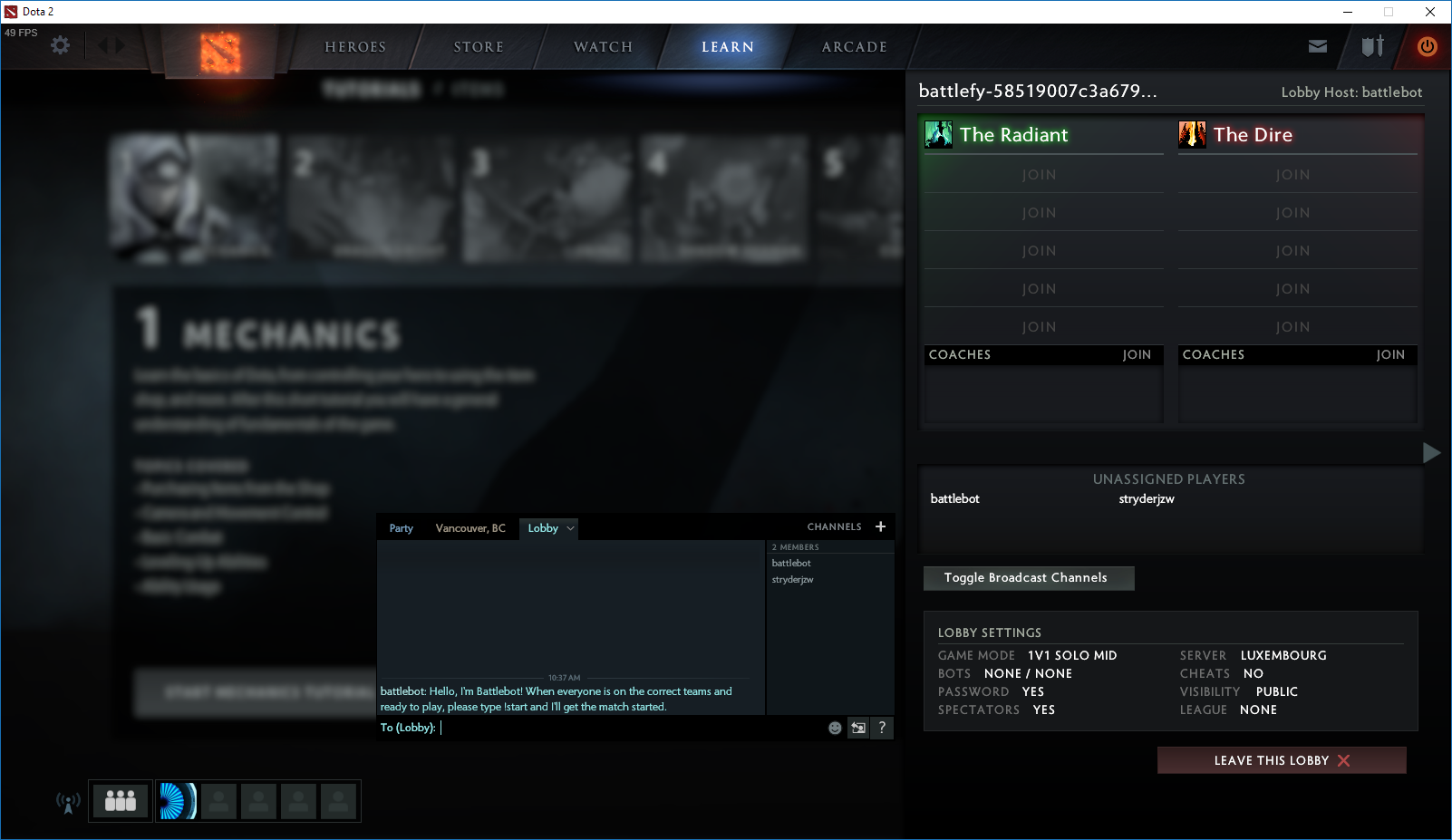1452x840 pixels.
Task: Click the LUXEMBOURG server value
Action: pyautogui.click(x=1283, y=655)
